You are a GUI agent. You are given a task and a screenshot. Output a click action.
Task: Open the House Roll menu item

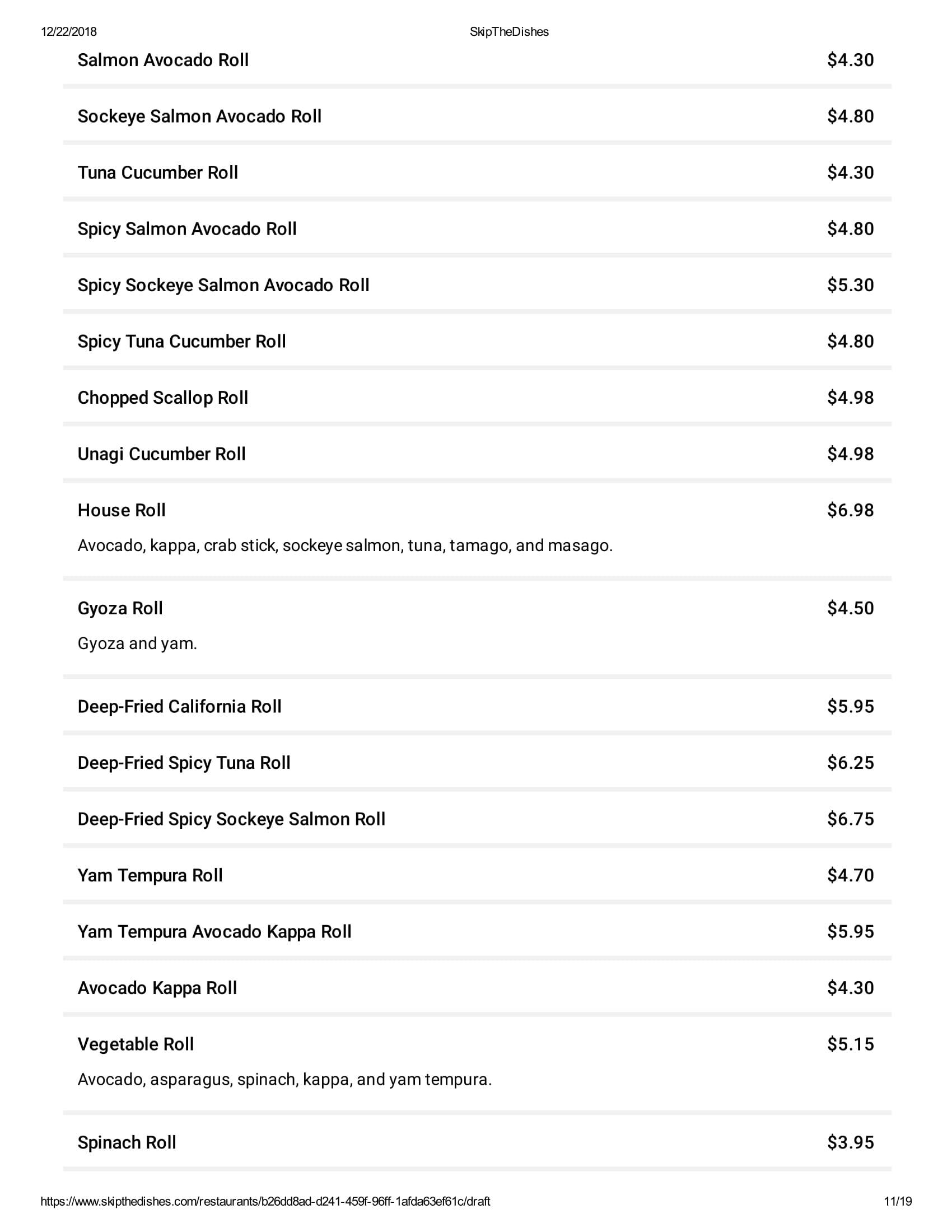click(x=122, y=511)
